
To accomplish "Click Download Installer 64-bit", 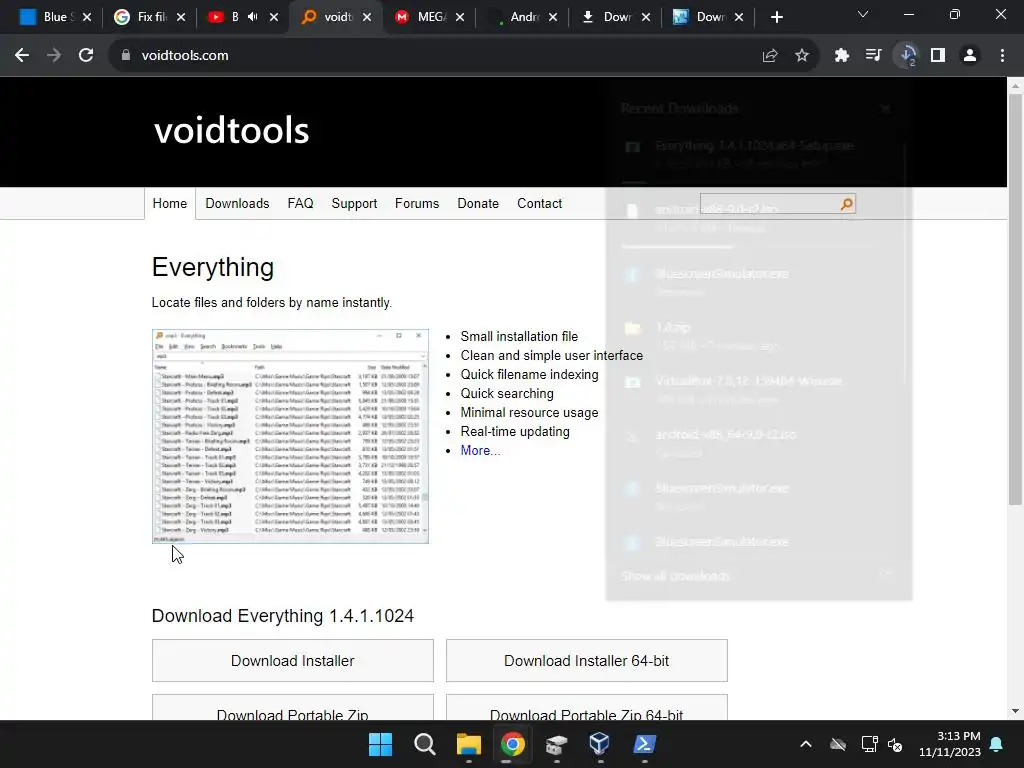I will (586, 660).
